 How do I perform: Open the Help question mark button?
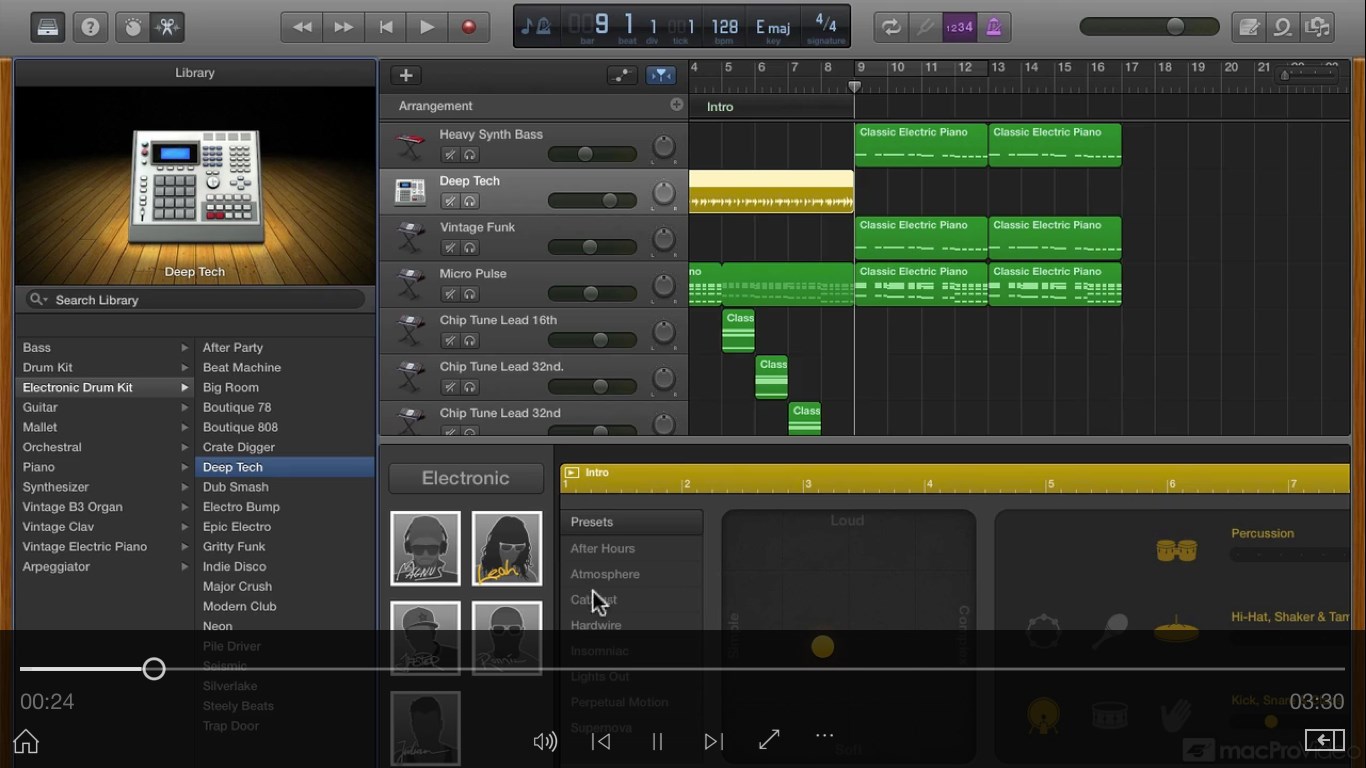[91, 27]
